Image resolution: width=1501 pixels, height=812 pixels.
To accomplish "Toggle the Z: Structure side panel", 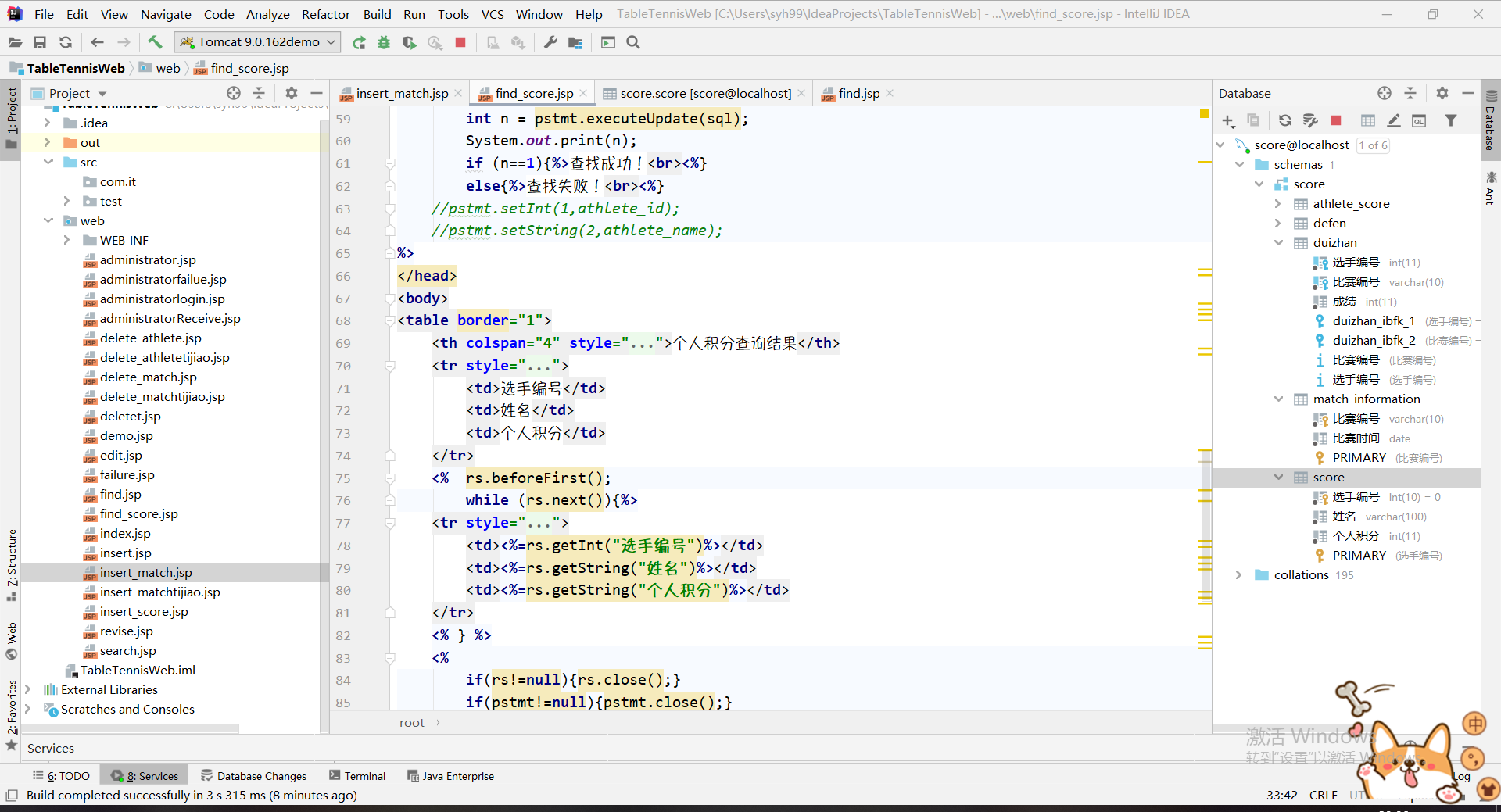I will click(x=11, y=564).
